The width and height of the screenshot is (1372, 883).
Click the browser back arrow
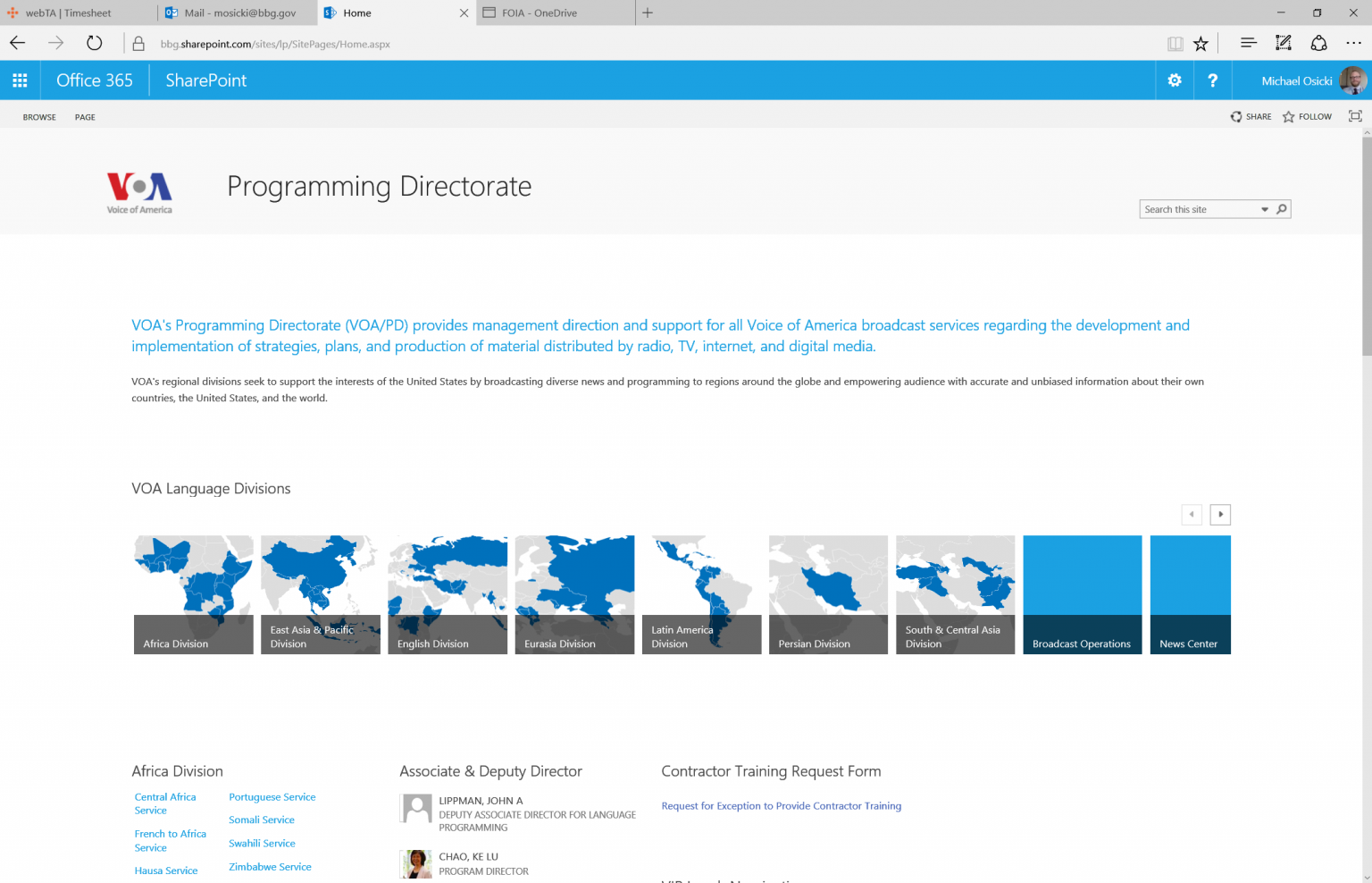[x=18, y=43]
